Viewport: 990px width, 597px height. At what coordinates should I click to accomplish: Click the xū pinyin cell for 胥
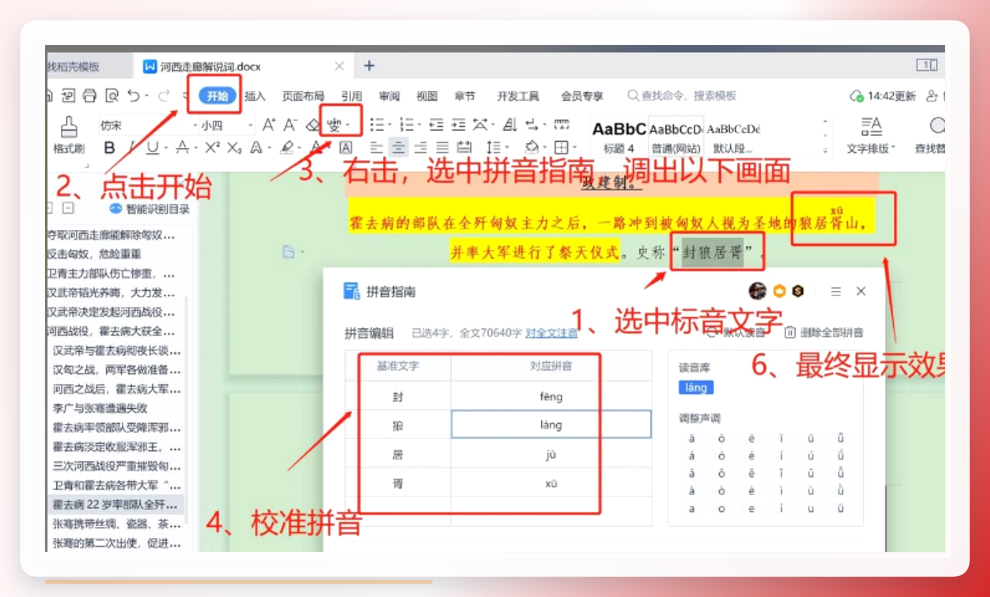(551, 483)
